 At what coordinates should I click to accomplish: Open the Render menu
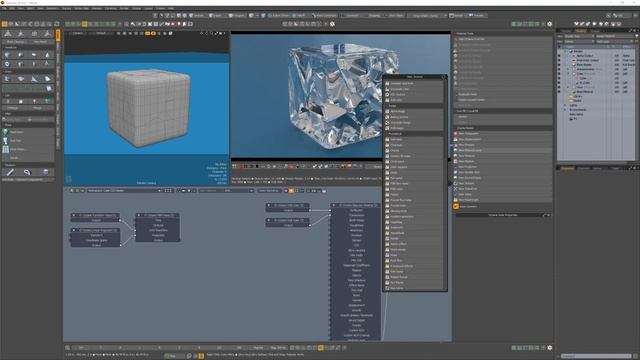[124, 8]
